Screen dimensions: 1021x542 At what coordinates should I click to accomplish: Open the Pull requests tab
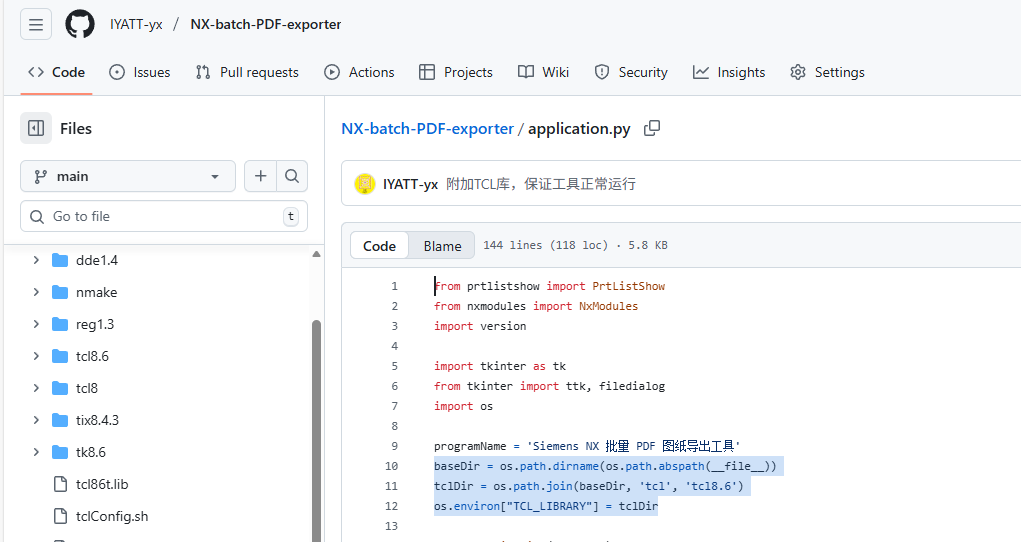point(247,72)
